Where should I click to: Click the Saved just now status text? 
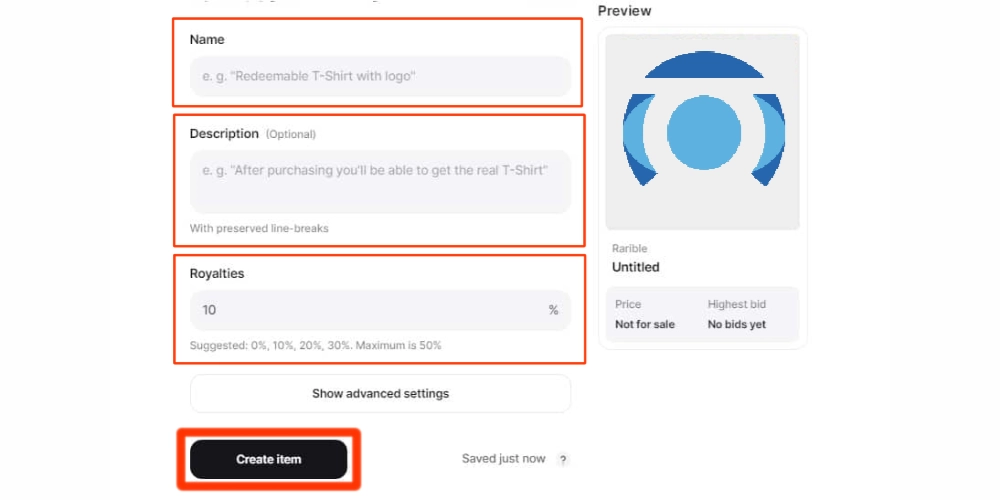click(503, 459)
